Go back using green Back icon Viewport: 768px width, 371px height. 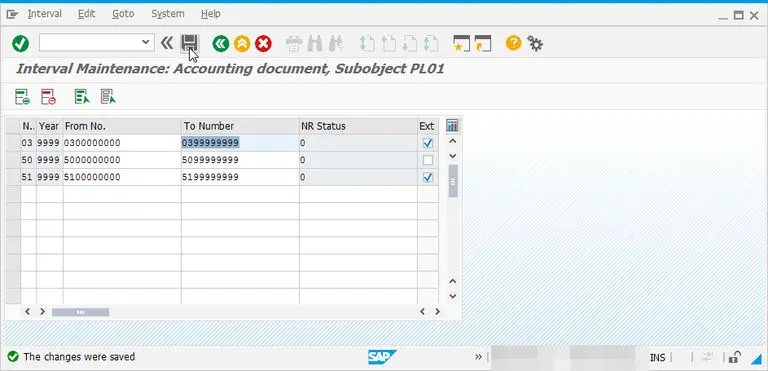(x=221, y=44)
